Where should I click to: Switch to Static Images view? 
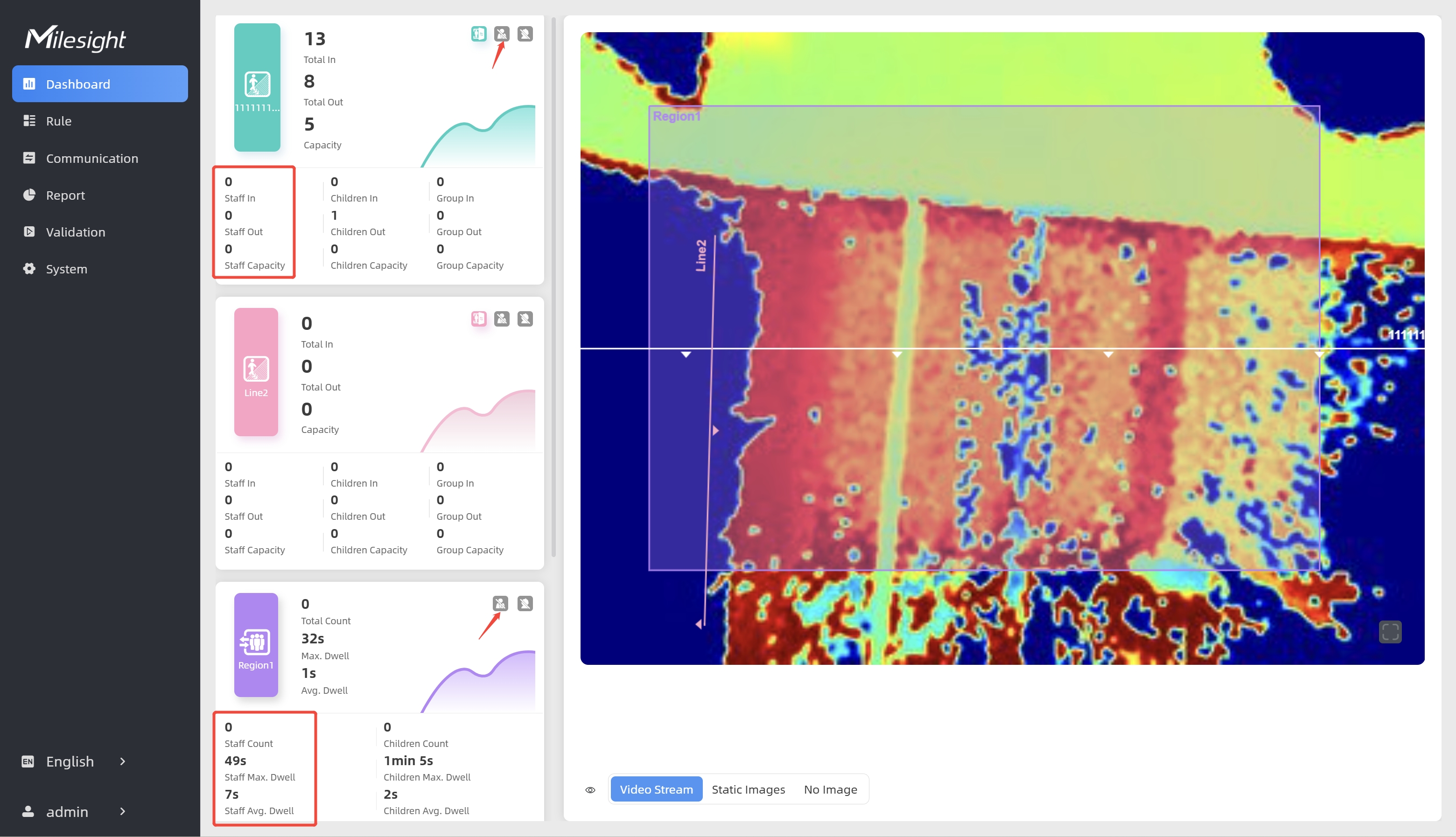[x=748, y=790]
